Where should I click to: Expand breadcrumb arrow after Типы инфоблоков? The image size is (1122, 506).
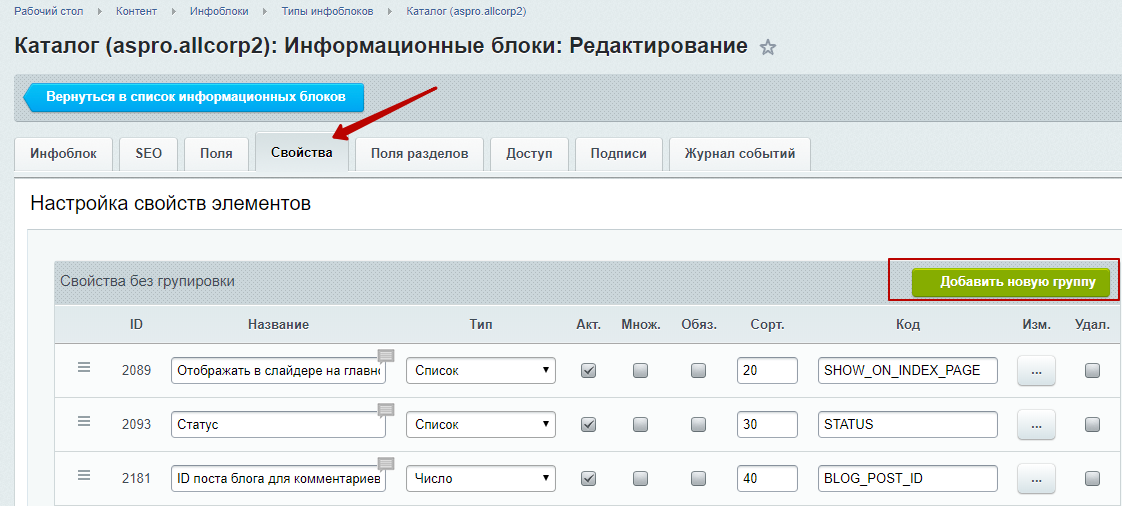pos(390,11)
